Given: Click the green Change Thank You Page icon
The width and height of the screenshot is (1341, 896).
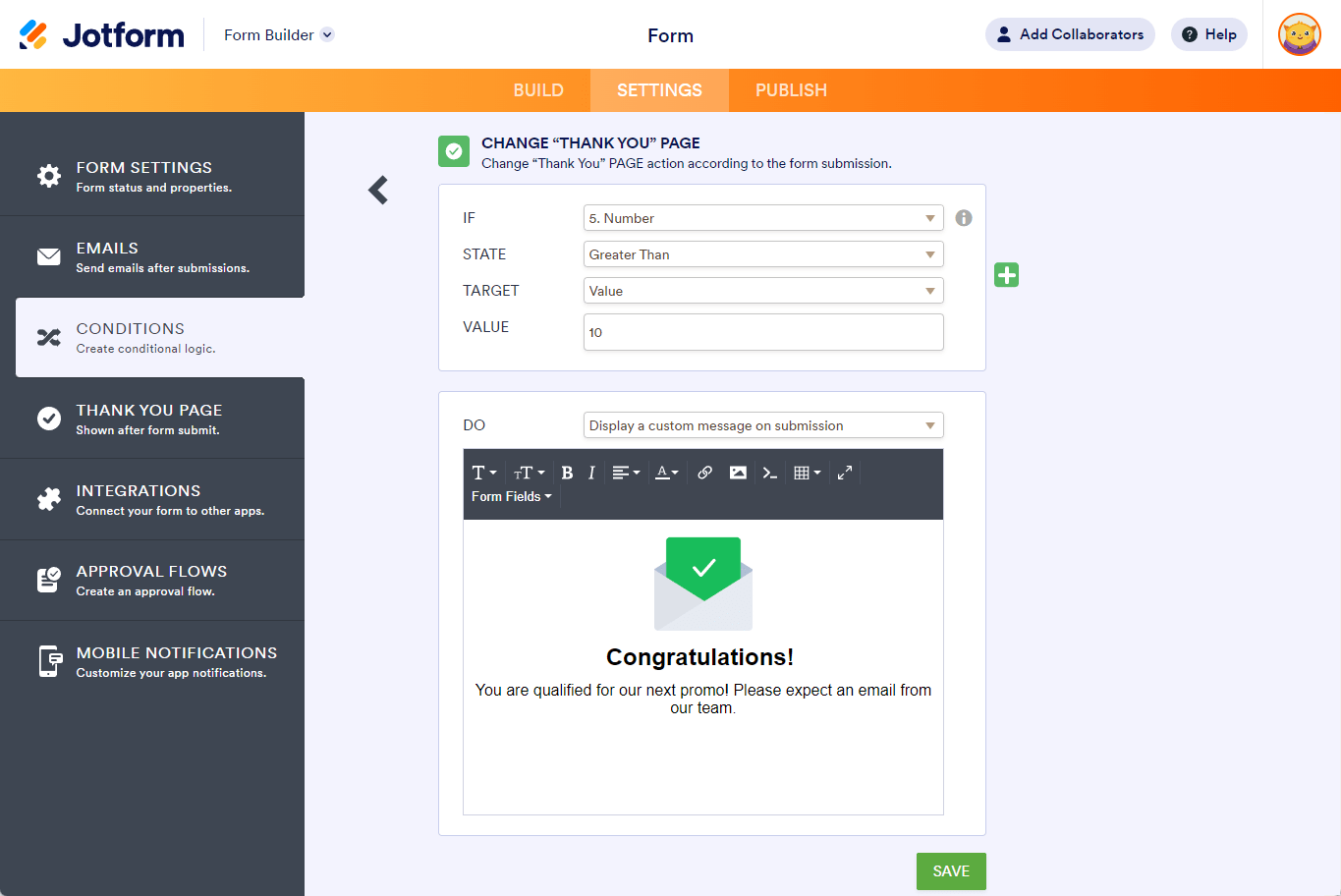Looking at the screenshot, I should click(454, 151).
